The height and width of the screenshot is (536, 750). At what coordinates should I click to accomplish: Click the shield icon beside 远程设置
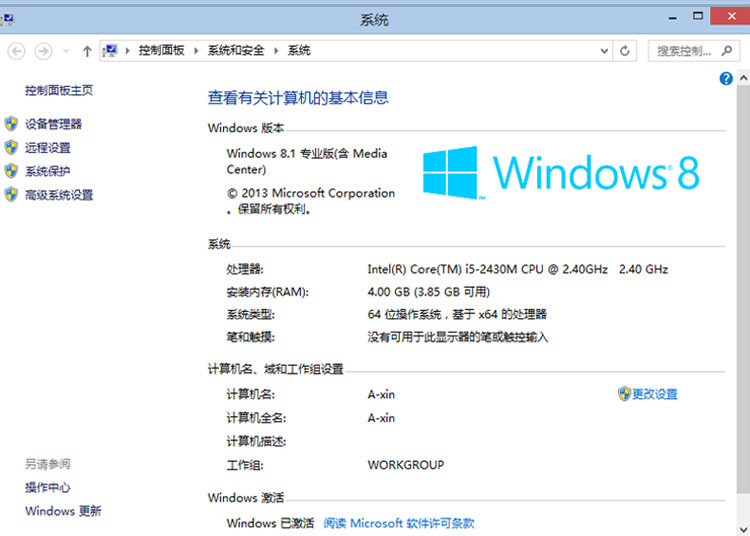(x=11, y=147)
